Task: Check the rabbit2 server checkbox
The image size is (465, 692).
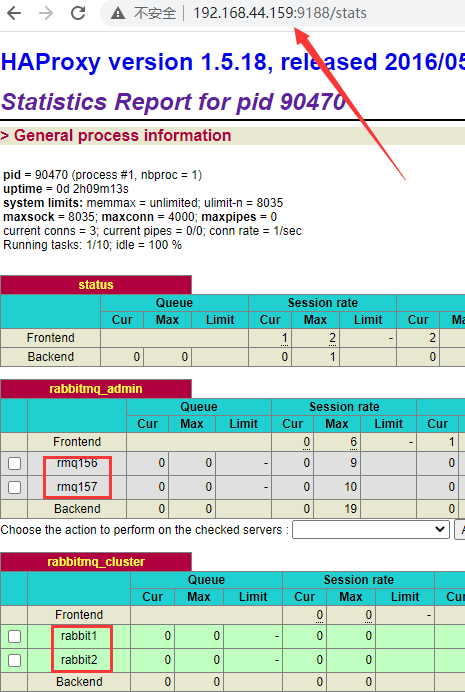Action: point(15,660)
